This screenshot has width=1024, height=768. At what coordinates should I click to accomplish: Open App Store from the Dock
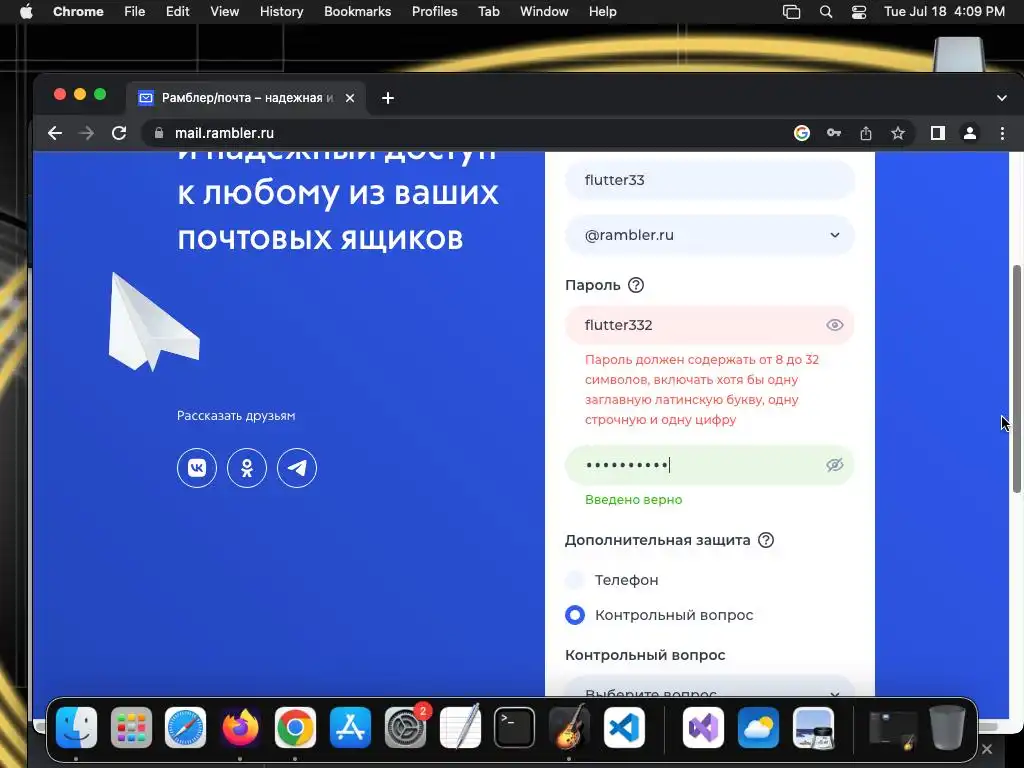[350, 727]
